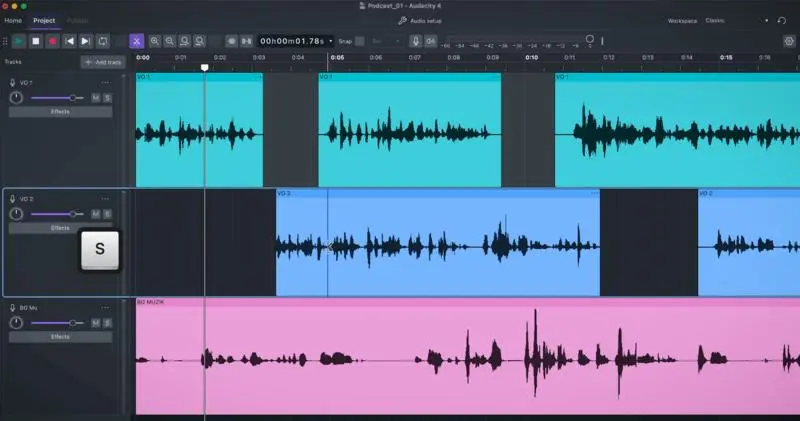Viewport: 800px width, 421px height.
Task: Click the VO 1 track pan knob
Action: pyautogui.click(x=16, y=97)
